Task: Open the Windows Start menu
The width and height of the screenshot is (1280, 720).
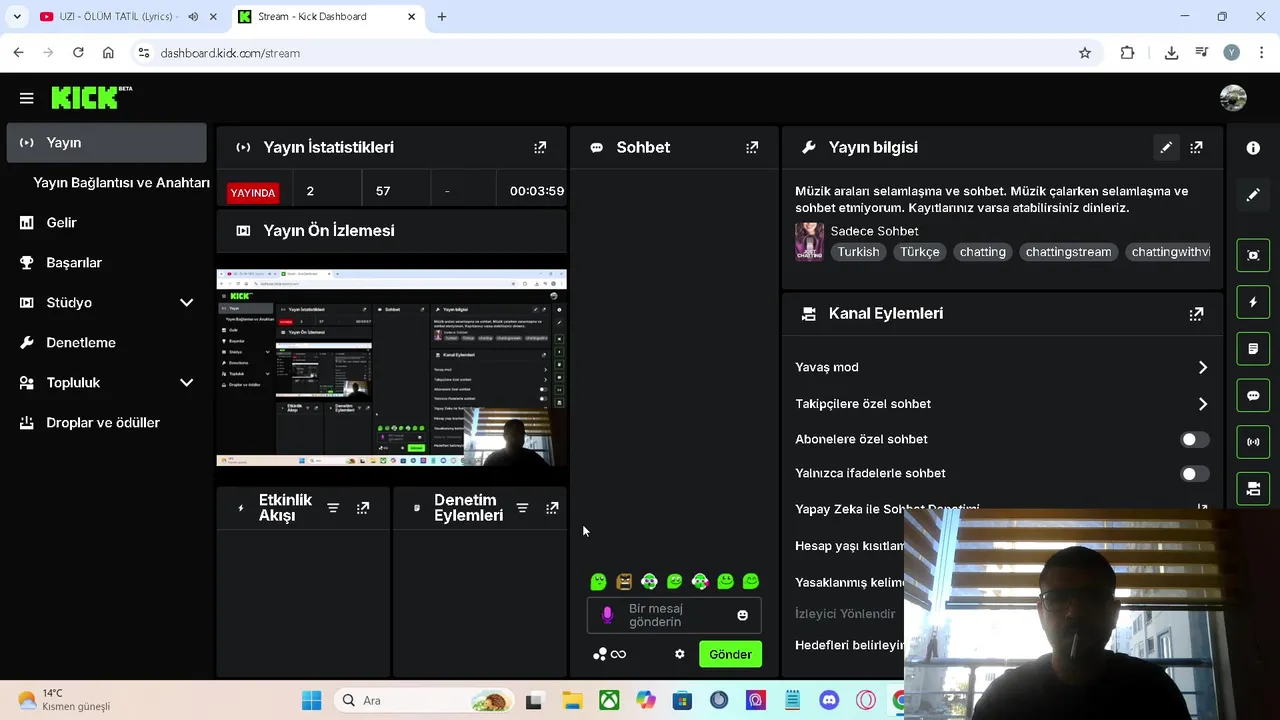Action: [312, 700]
